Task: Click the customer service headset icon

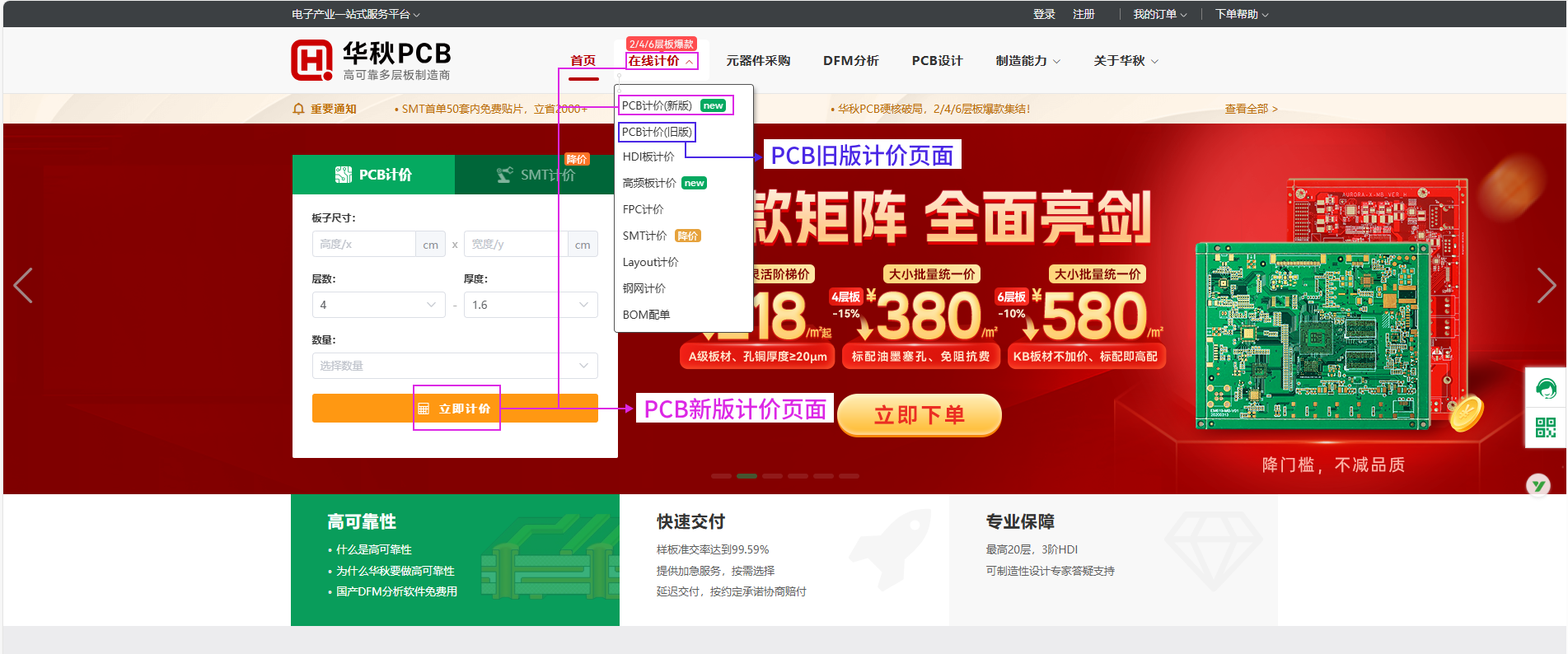Action: pyautogui.click(x=1545, y=388)
